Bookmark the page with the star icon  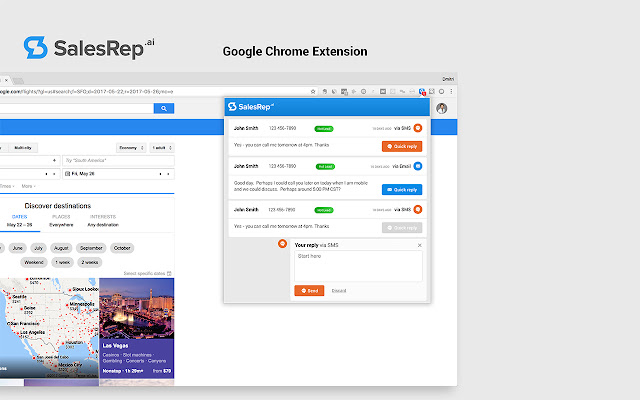click(x=313, y=92)
